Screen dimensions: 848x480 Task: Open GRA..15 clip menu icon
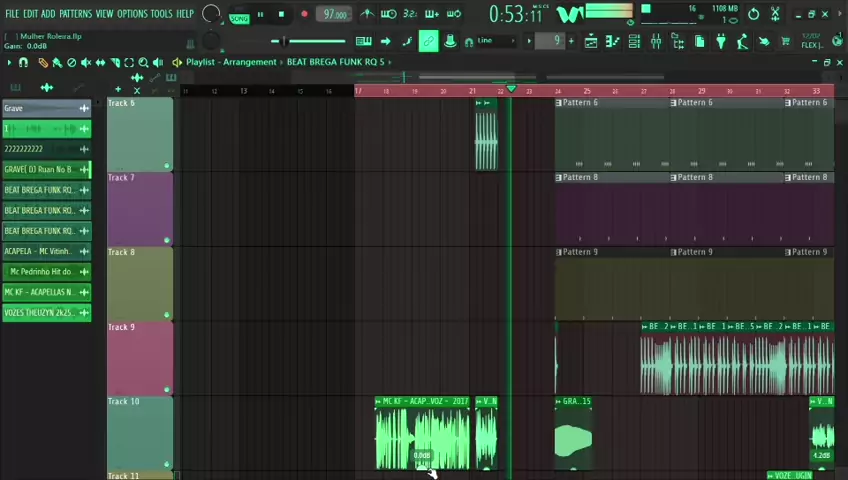point(559,402)
